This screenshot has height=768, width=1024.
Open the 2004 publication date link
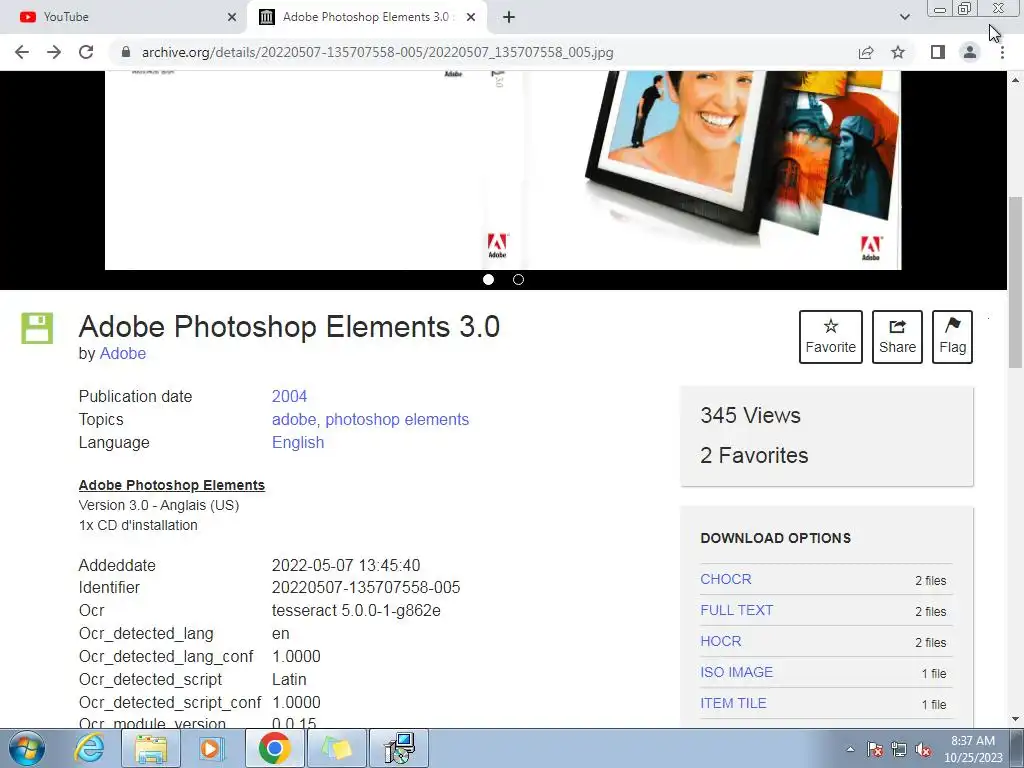point(289,396)
